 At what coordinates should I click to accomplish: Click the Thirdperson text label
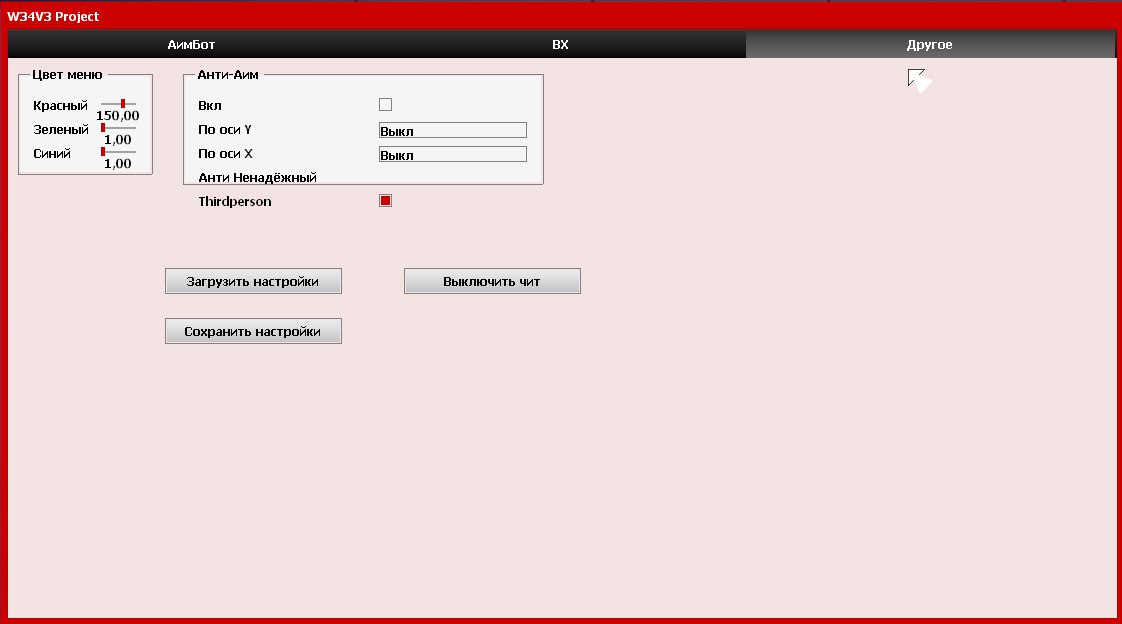[235, 202]
